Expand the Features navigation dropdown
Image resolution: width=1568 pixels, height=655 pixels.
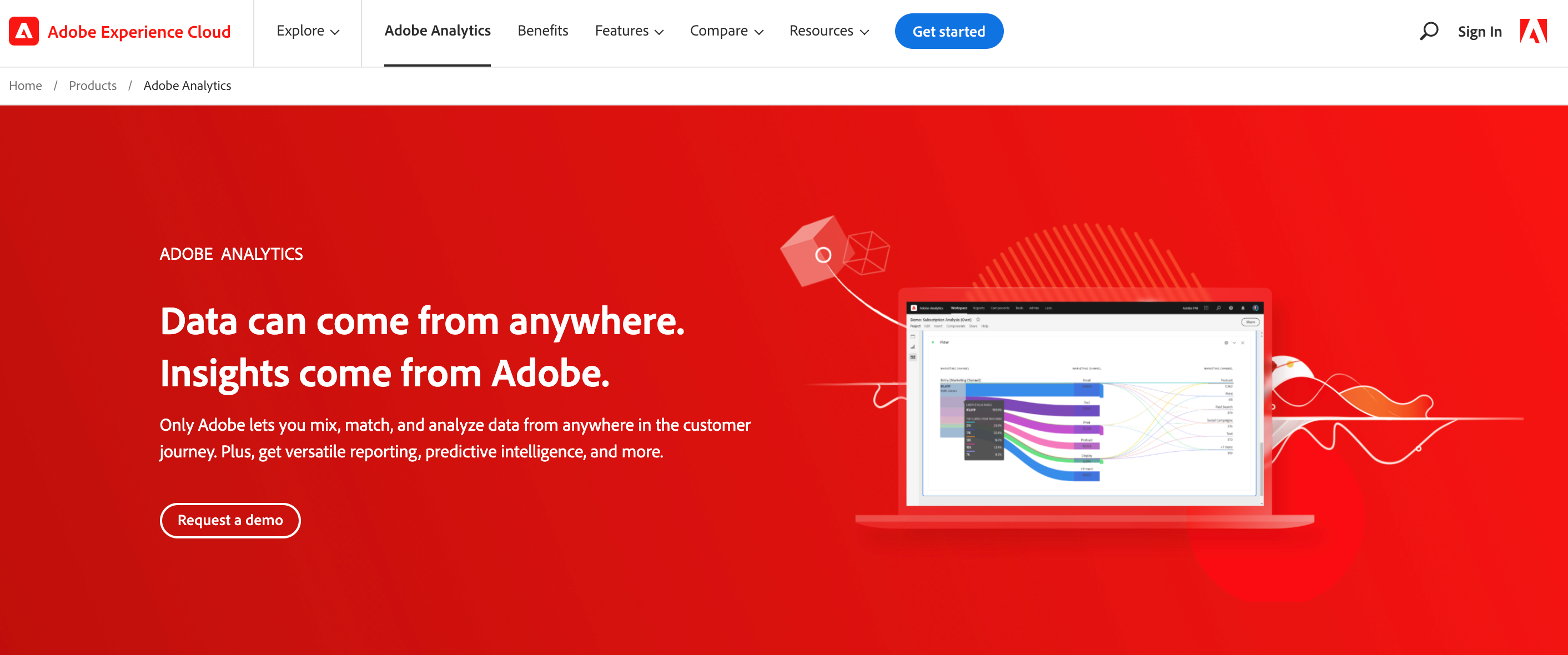coord(631,30)
